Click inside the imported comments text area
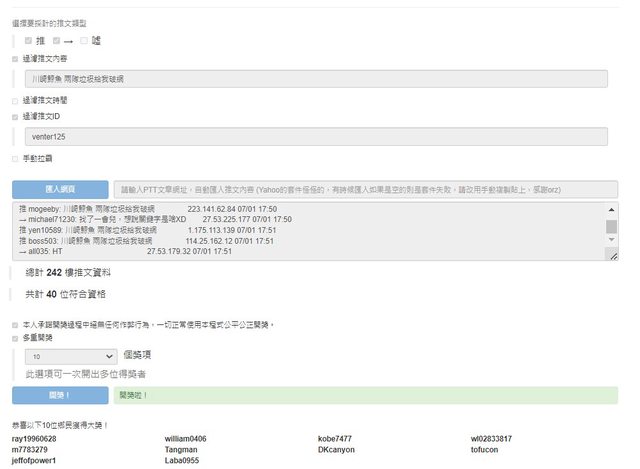 point(300,231)
